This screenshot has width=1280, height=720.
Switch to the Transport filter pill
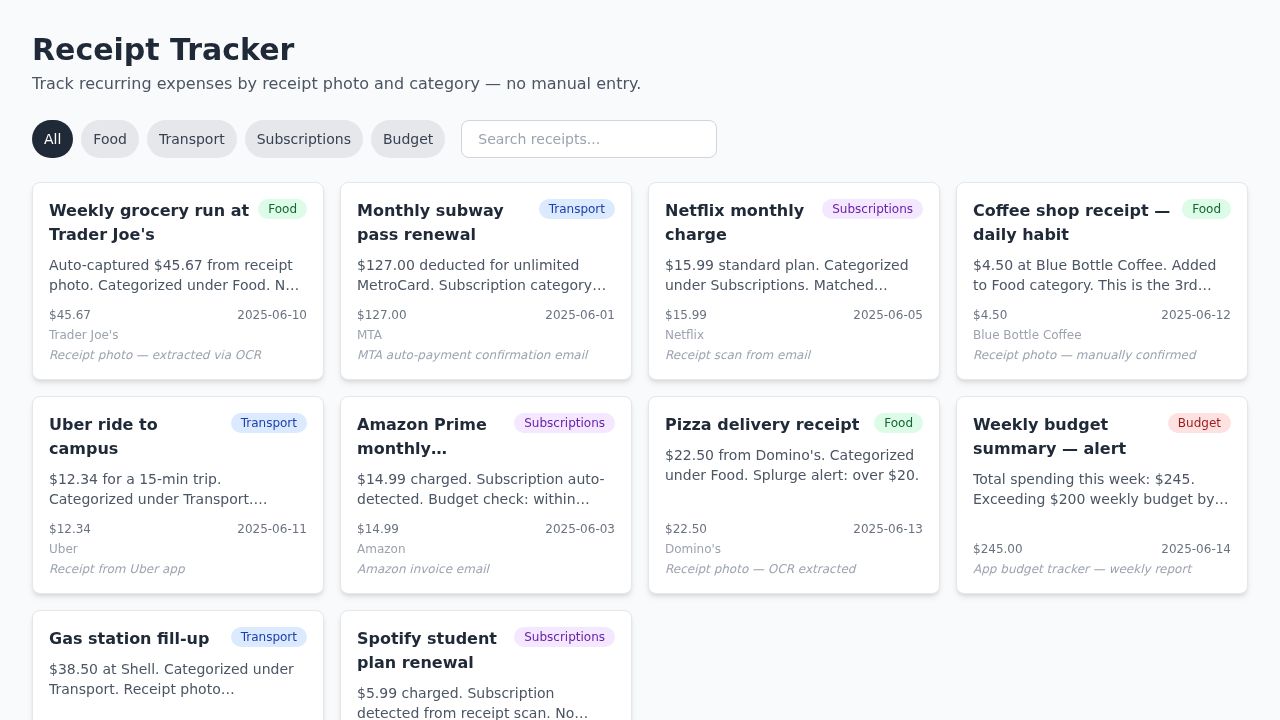pyautogui.click(x=192, y=139)
